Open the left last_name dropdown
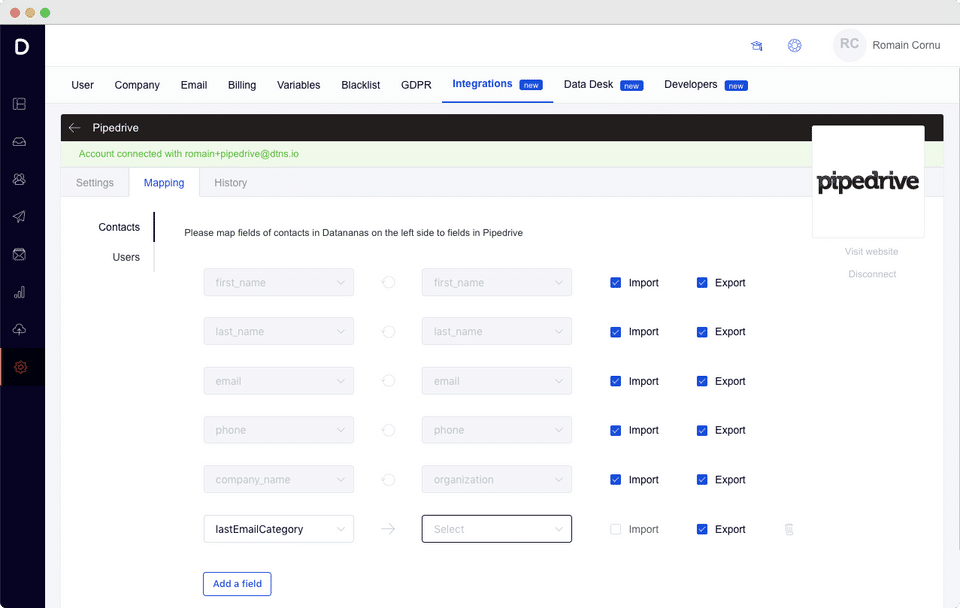 coord(279,331)
